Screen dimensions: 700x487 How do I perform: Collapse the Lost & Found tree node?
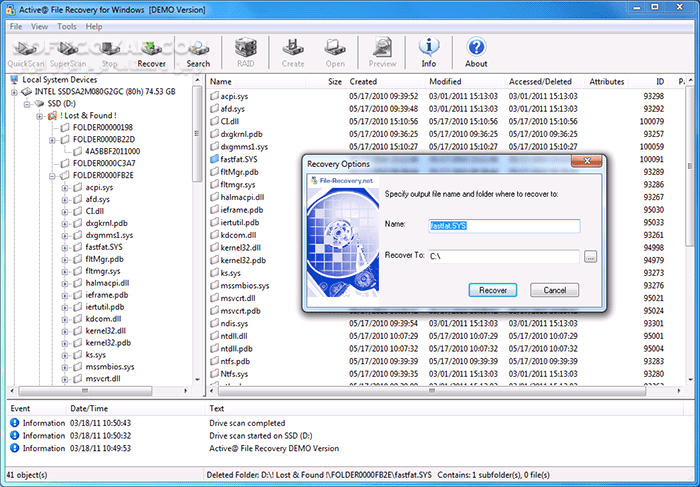[x=39, y=115]
